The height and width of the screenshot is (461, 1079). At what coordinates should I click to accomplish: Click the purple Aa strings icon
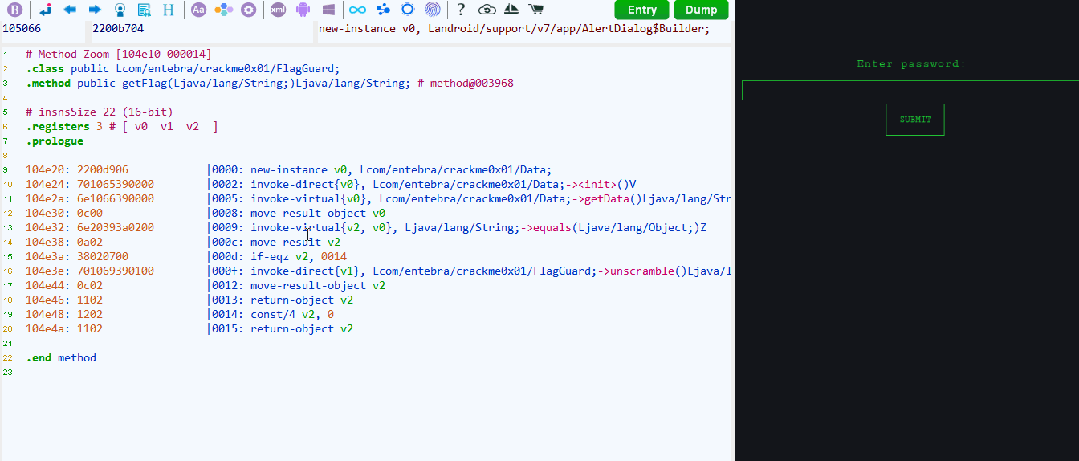(x=198, y=10)
